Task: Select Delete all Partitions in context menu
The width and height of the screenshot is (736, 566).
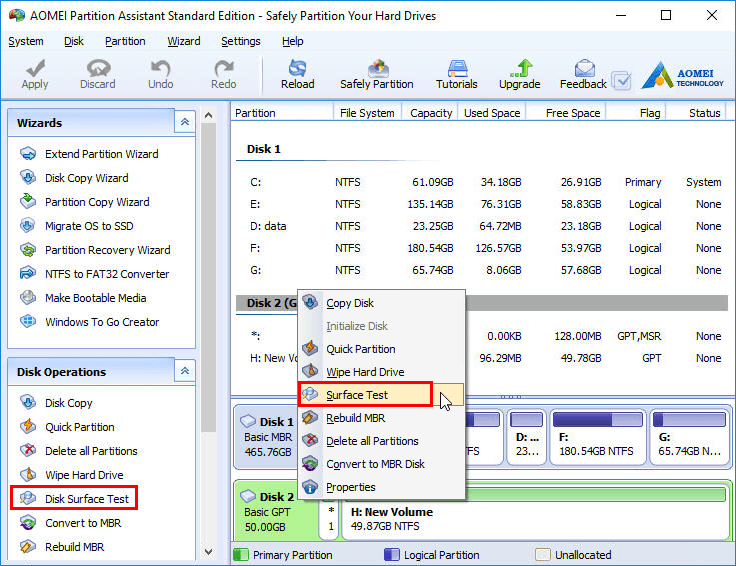Action: [382, 441]
